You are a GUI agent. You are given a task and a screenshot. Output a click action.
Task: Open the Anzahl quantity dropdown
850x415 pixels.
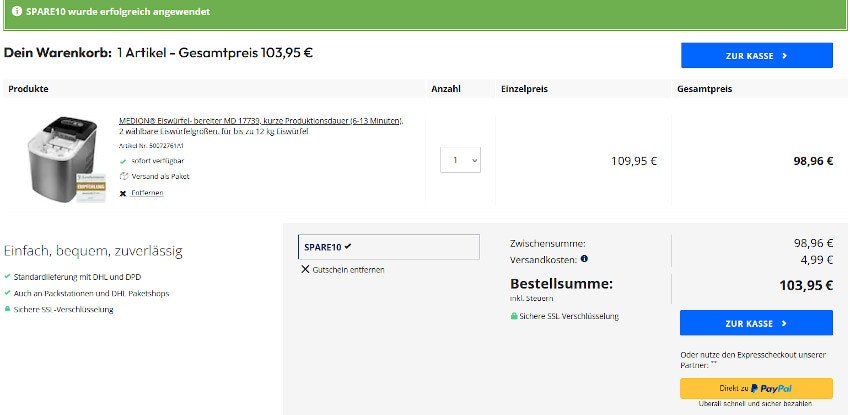pos(460,160)
